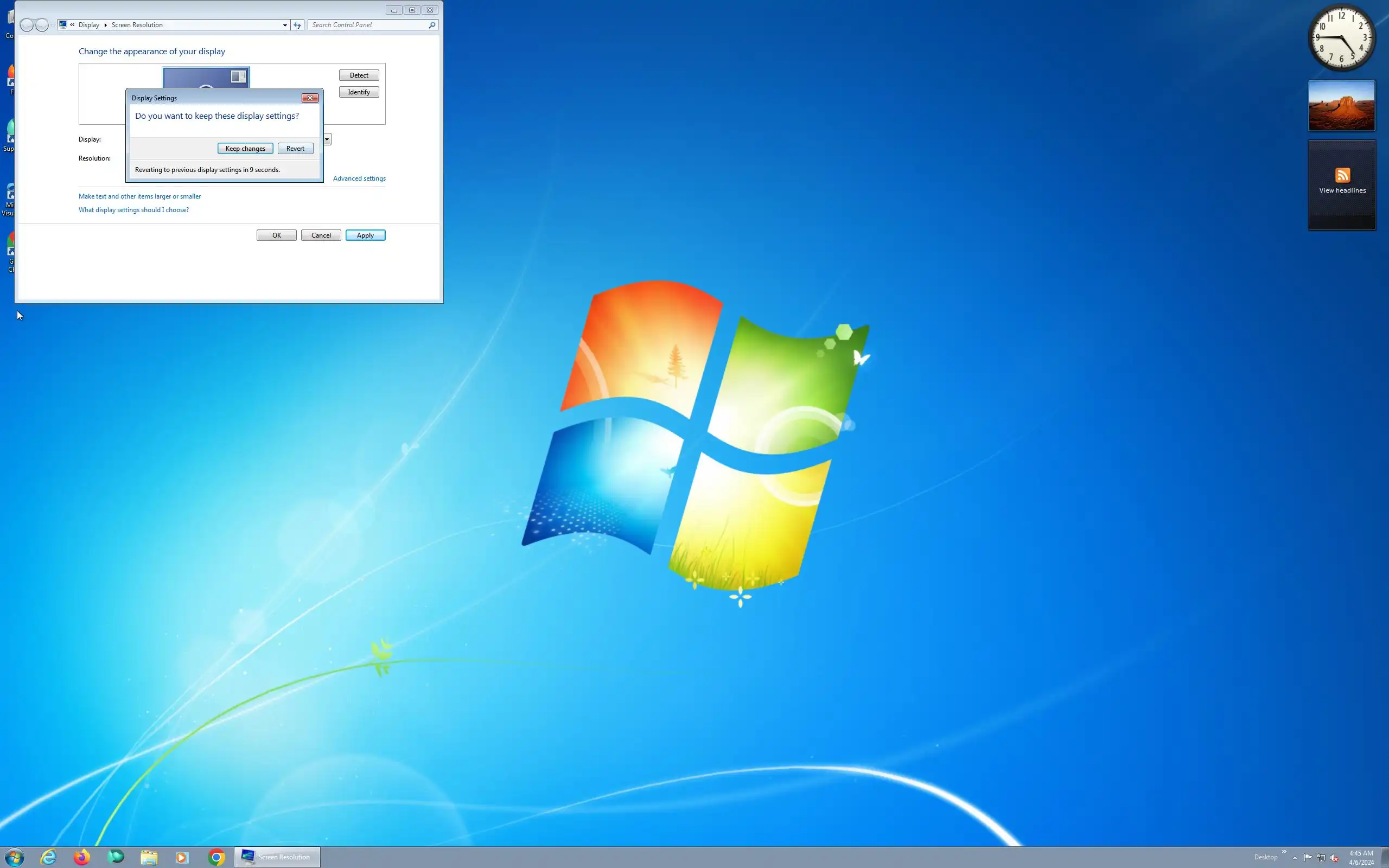Click the desert slideshow gadget picture
The width and height of the screenshot is (1389, 868).
pyautogui.click(x=1341, y=106)
